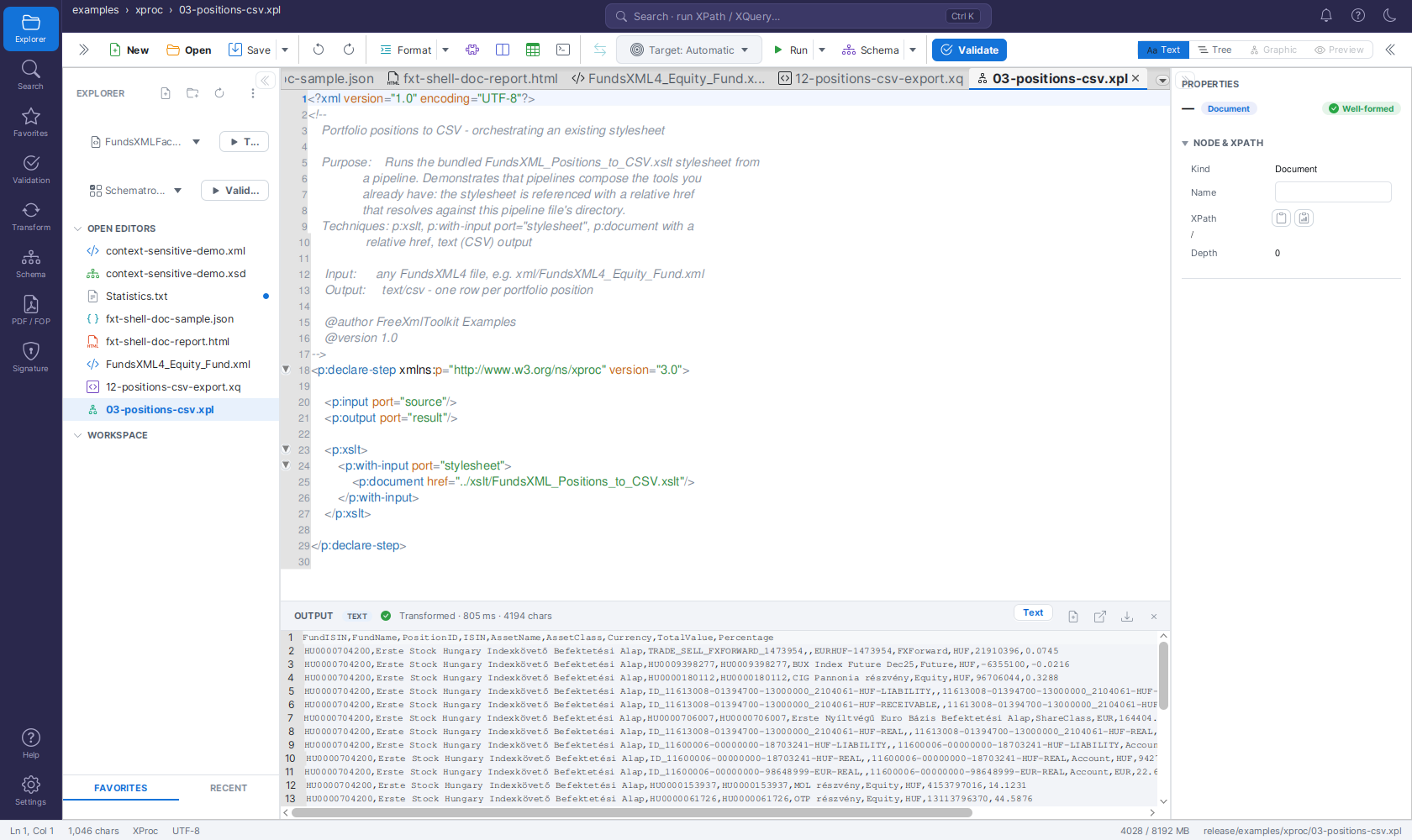The height and width of the screenshot is (840, 1412).
Task: Select the FAVORITES bottom tab
Action: coord(121,788)
